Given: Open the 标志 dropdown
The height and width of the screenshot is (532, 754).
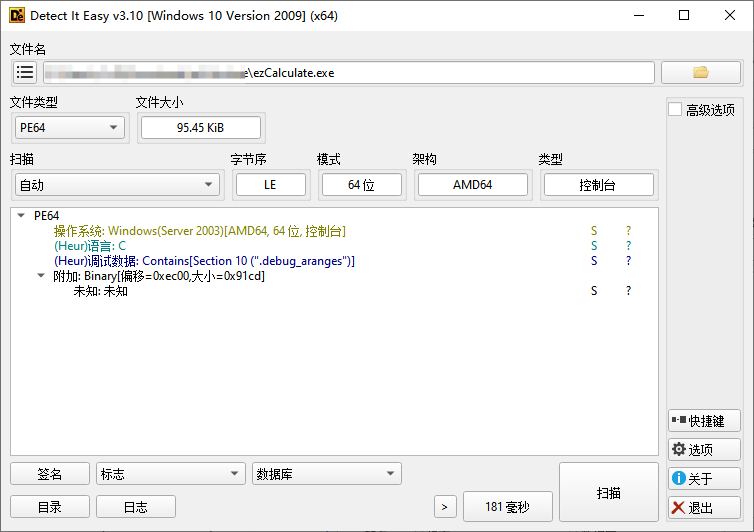Looking at the screenshot, I should (171, 474).
